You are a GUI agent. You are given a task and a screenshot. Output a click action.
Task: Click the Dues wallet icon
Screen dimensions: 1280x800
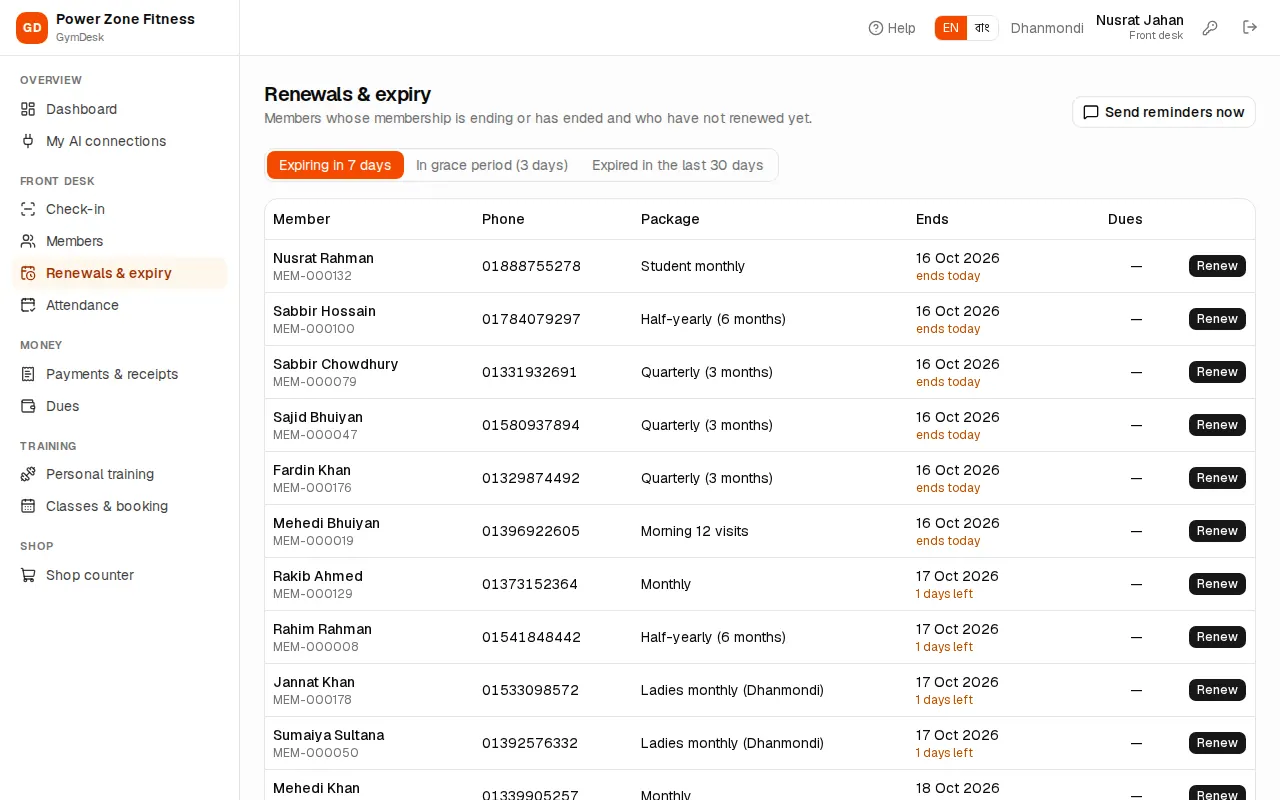pos(28,406)
